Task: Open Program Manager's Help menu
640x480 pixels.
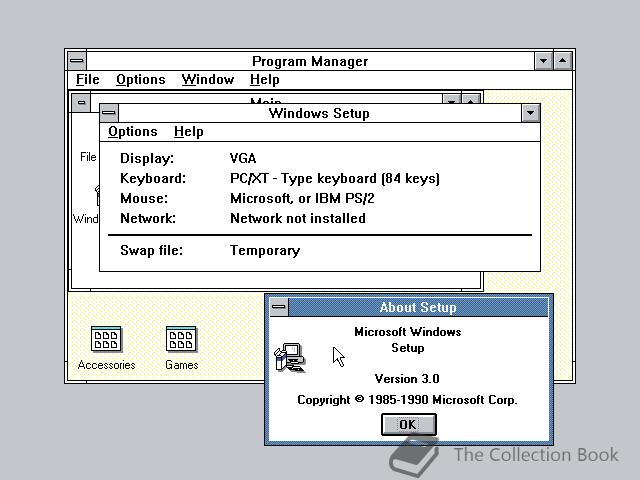Action: click(x=264, y=80)
